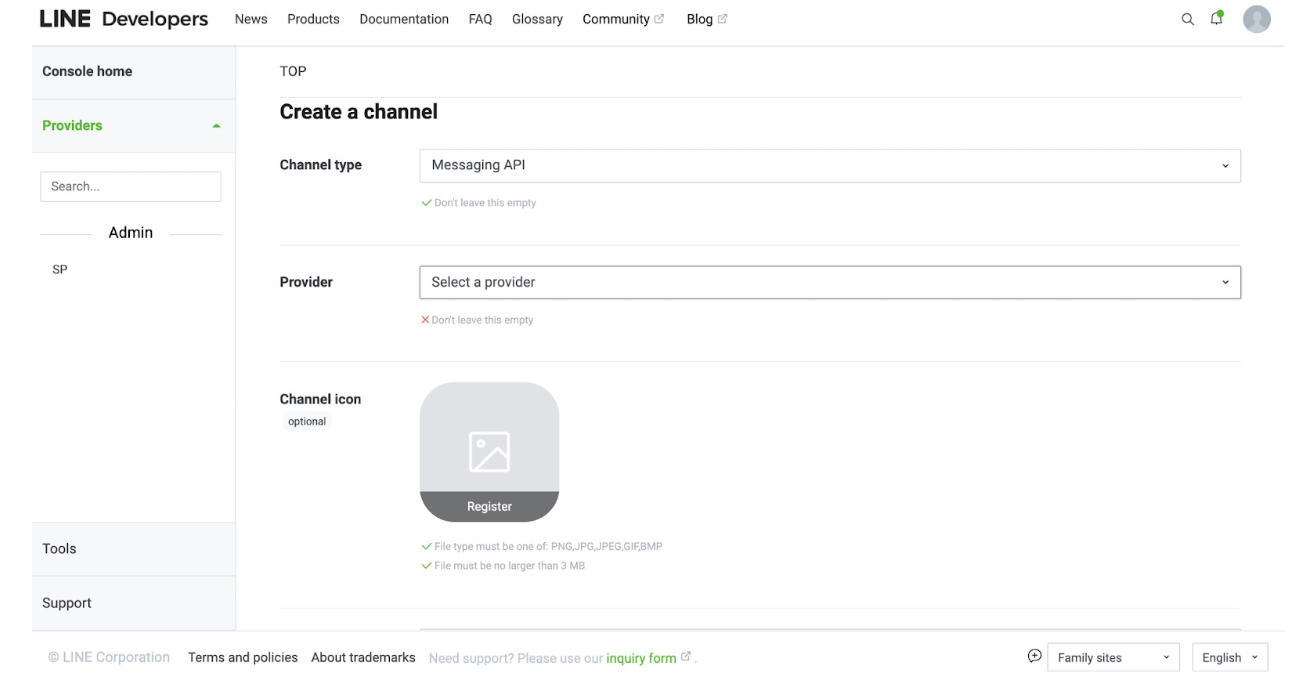Click the File type must be one of note
The width and height of the screenshot is (1296, 680).
point(542,547)
